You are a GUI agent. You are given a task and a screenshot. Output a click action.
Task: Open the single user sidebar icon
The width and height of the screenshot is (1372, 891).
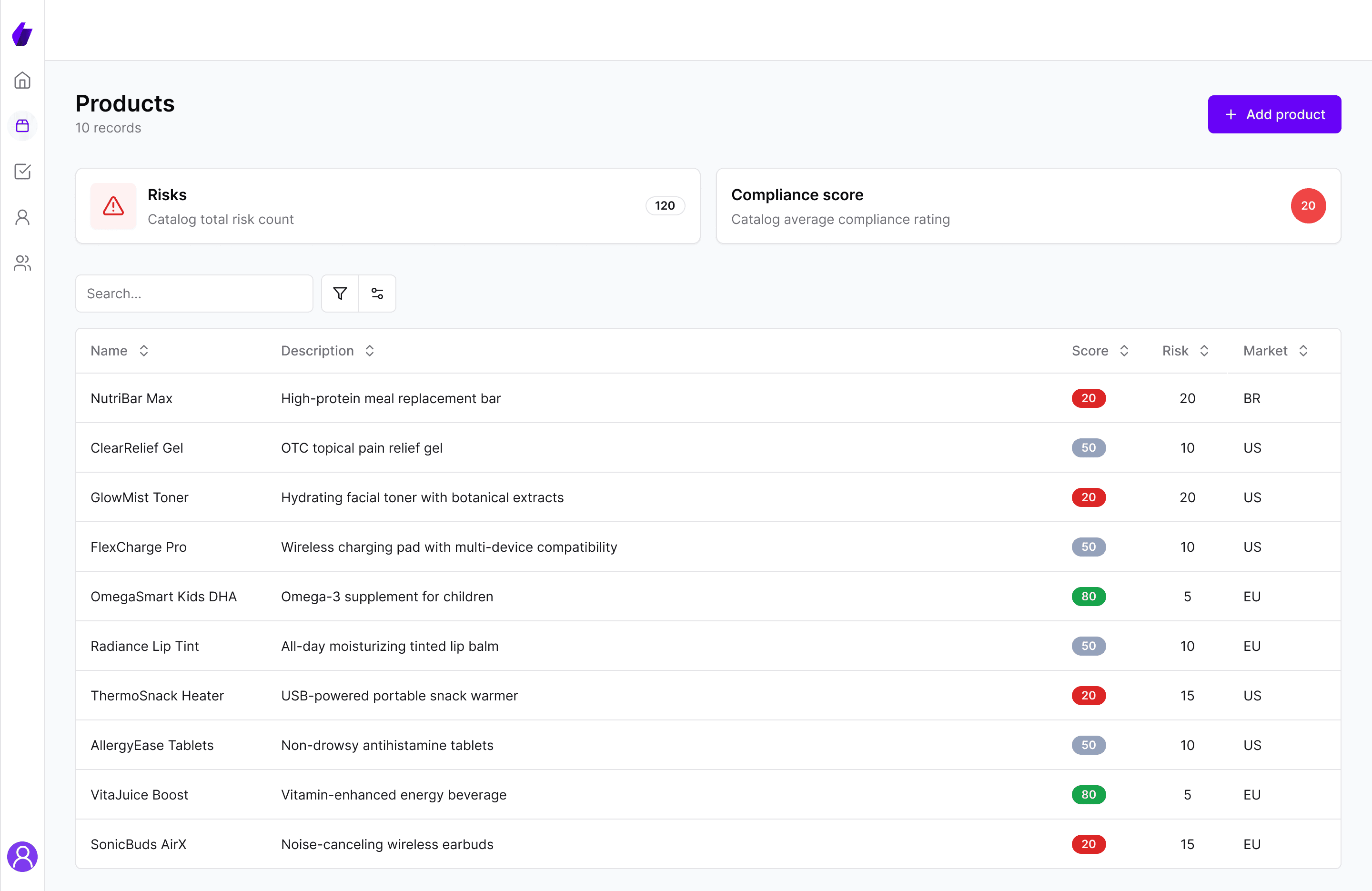pos(22,217)
